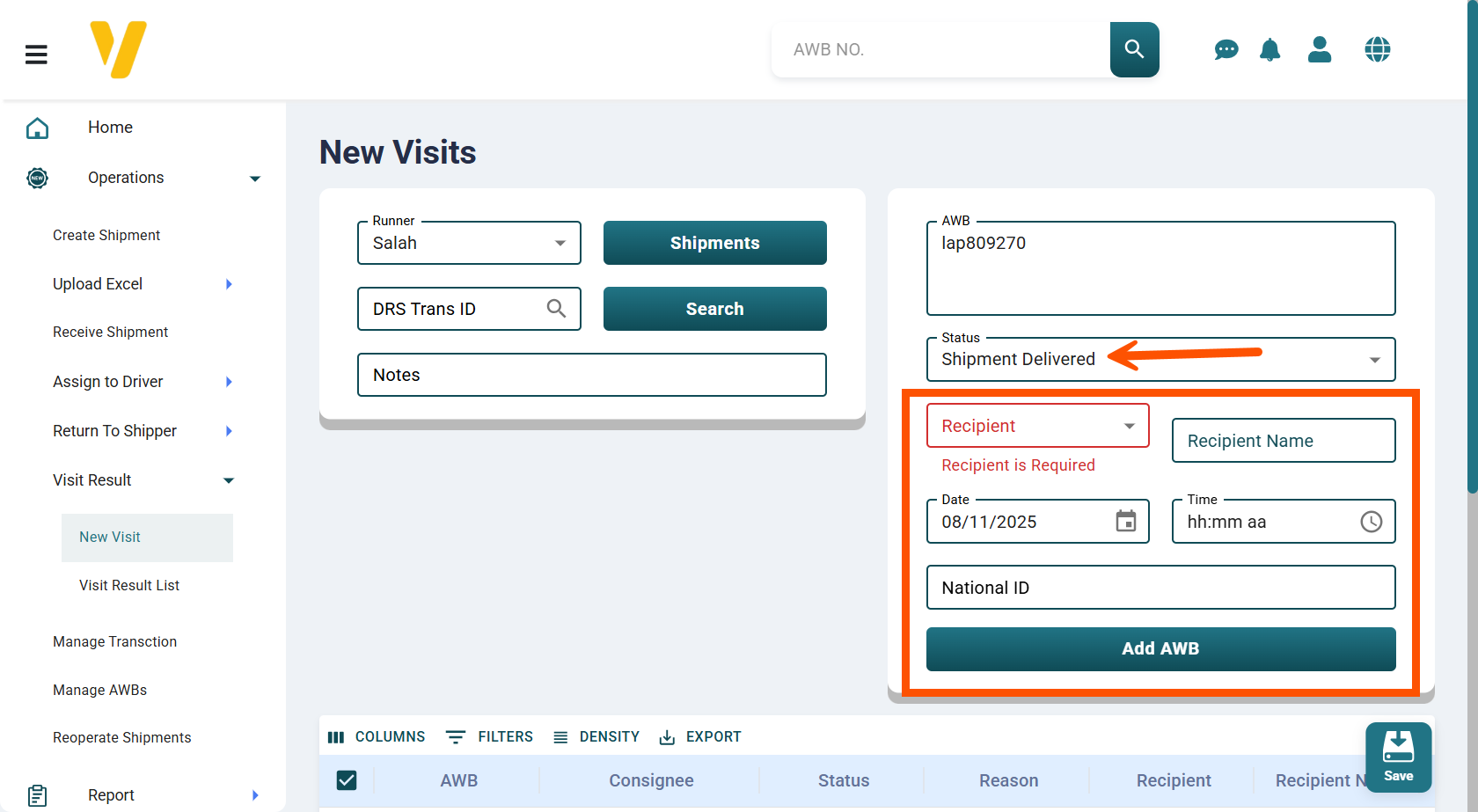The width and height of the screenshot is (1478, 812).
Task: Open the notifications bell
Action: coord(1269,50)
